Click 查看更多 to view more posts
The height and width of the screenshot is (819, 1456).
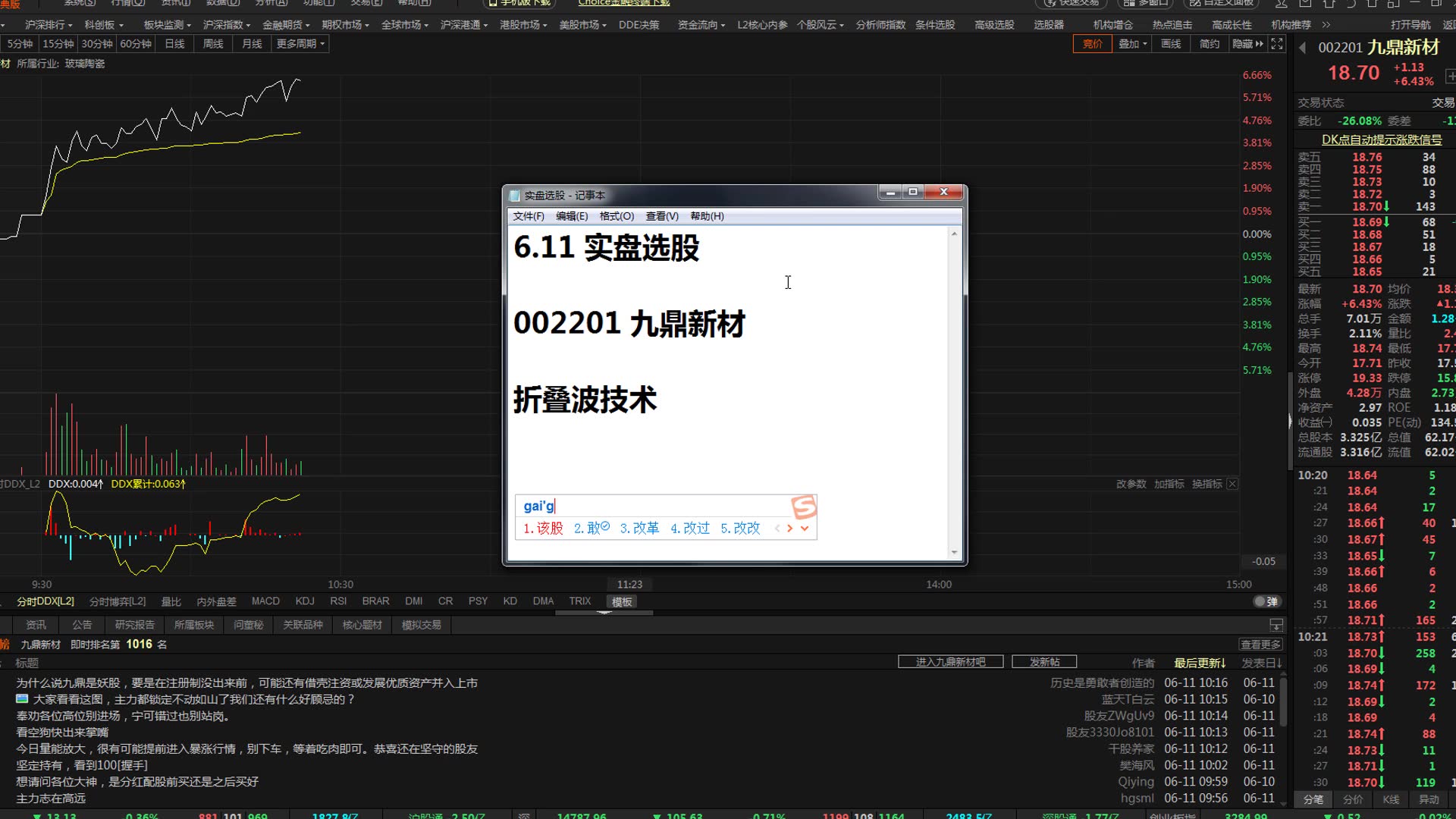coord(1260,645)
